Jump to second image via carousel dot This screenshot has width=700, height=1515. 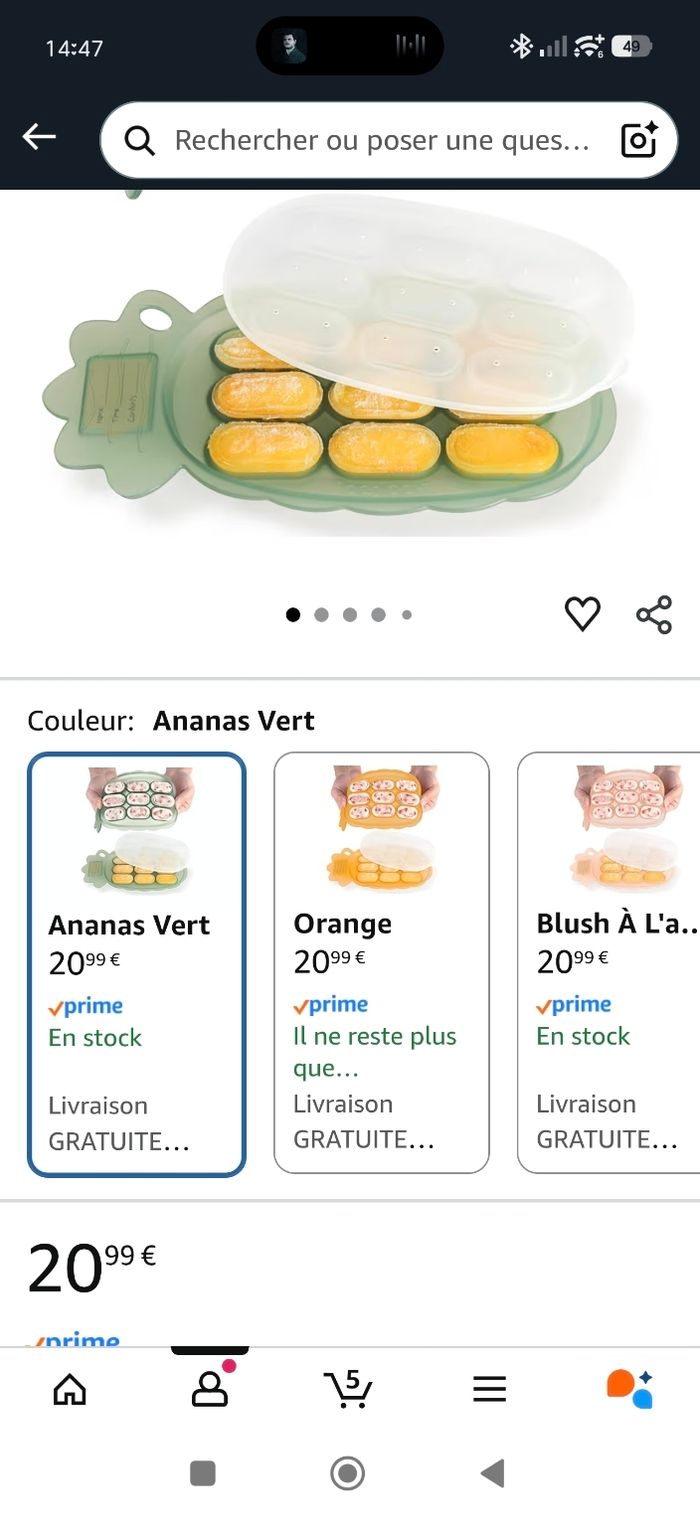[321, 614]
